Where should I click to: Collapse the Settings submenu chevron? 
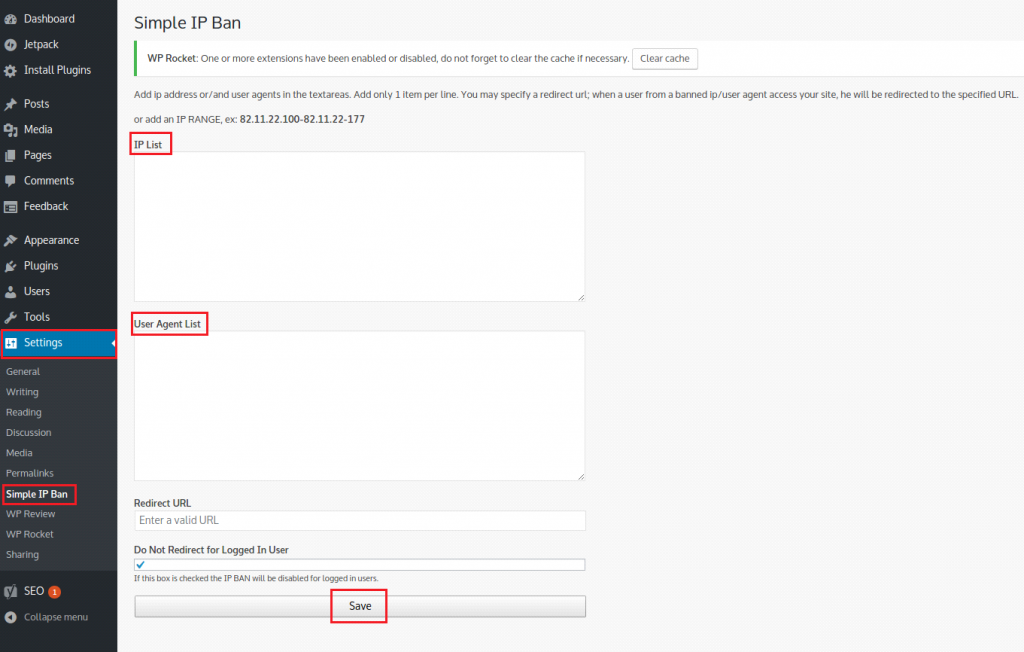tap(112, 342)
